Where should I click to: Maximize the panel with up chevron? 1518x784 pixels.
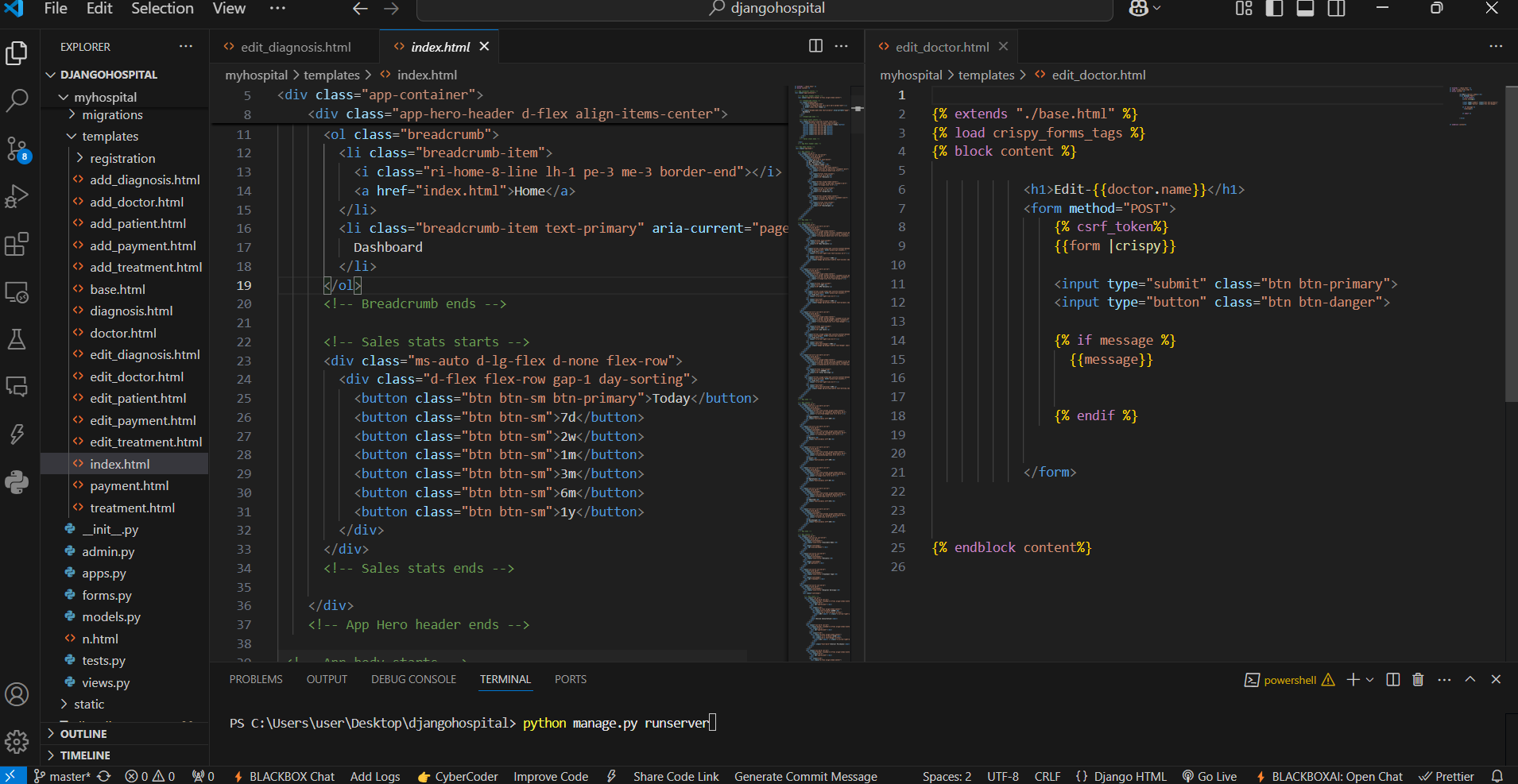(1470, 680)
